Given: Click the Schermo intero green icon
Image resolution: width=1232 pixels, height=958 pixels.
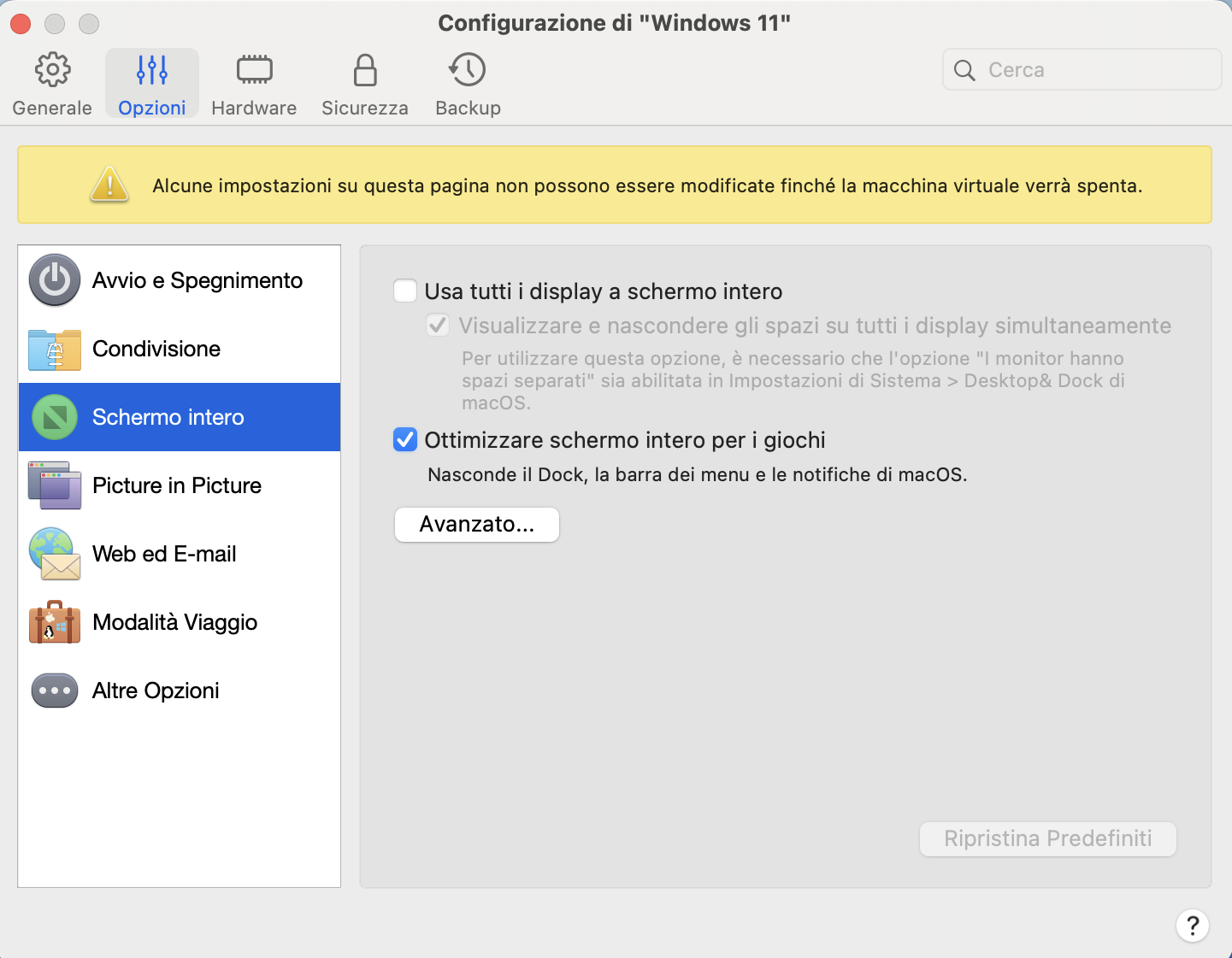Looking at the screenshot, I should coord(55,417).
